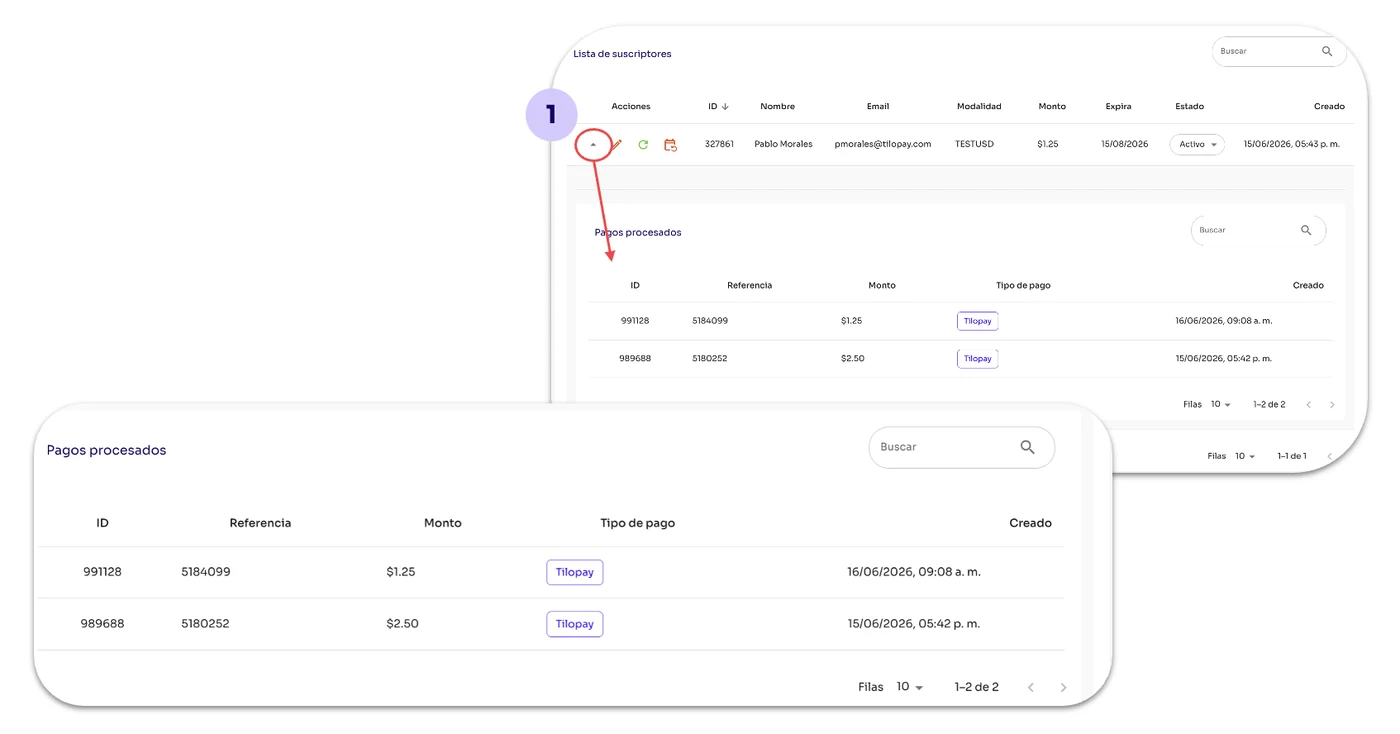
Task: Click the green renew icon for subscriber 327861
Action: click(x=643, y=145)
